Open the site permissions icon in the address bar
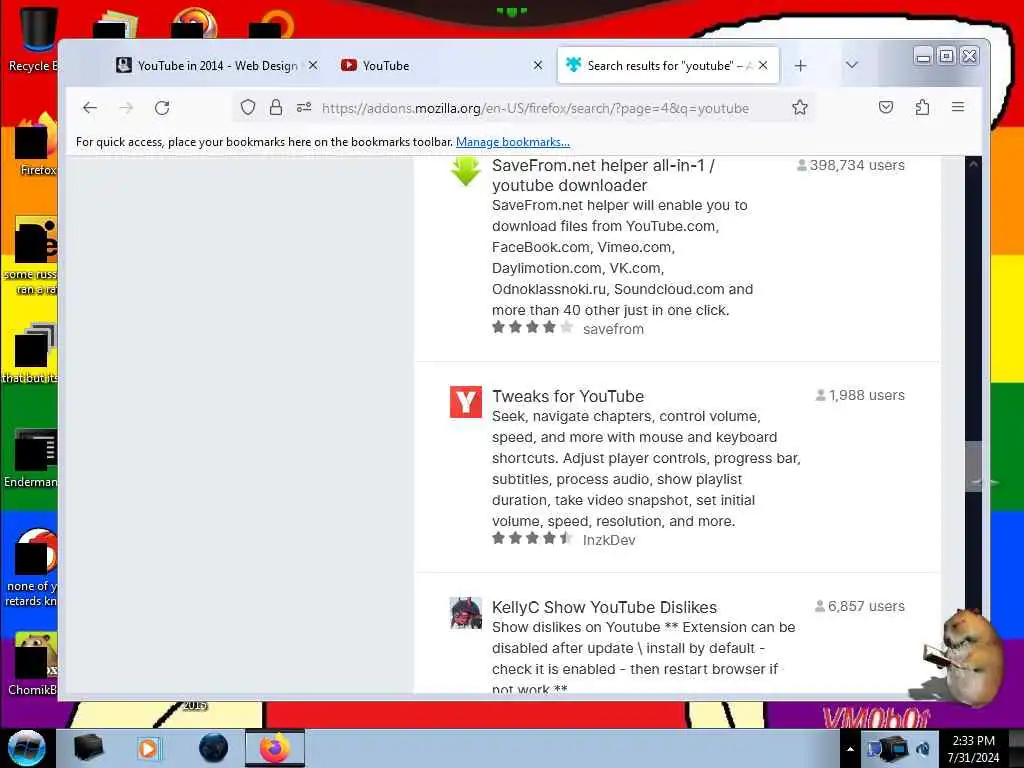1024x768 pixels. [x=304, y=107]
